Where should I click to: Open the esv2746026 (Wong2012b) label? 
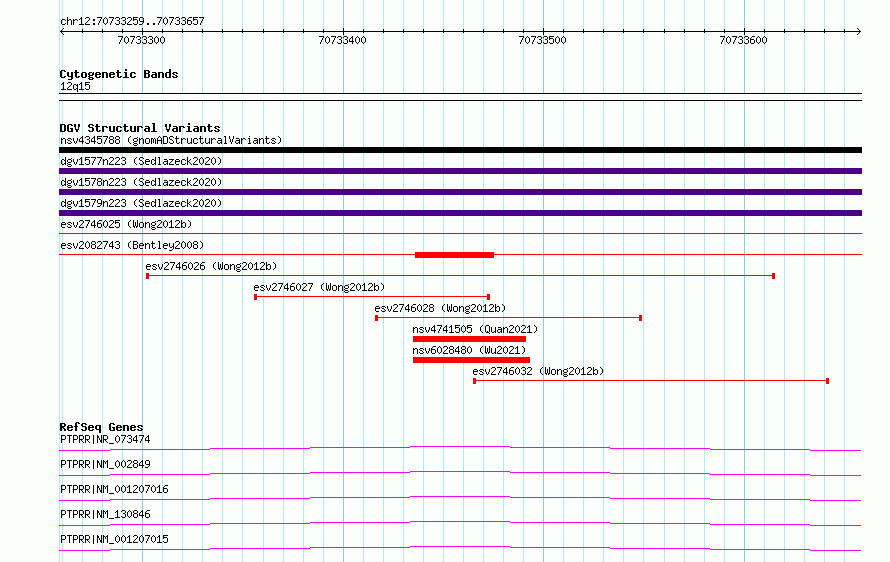(211, 266)
